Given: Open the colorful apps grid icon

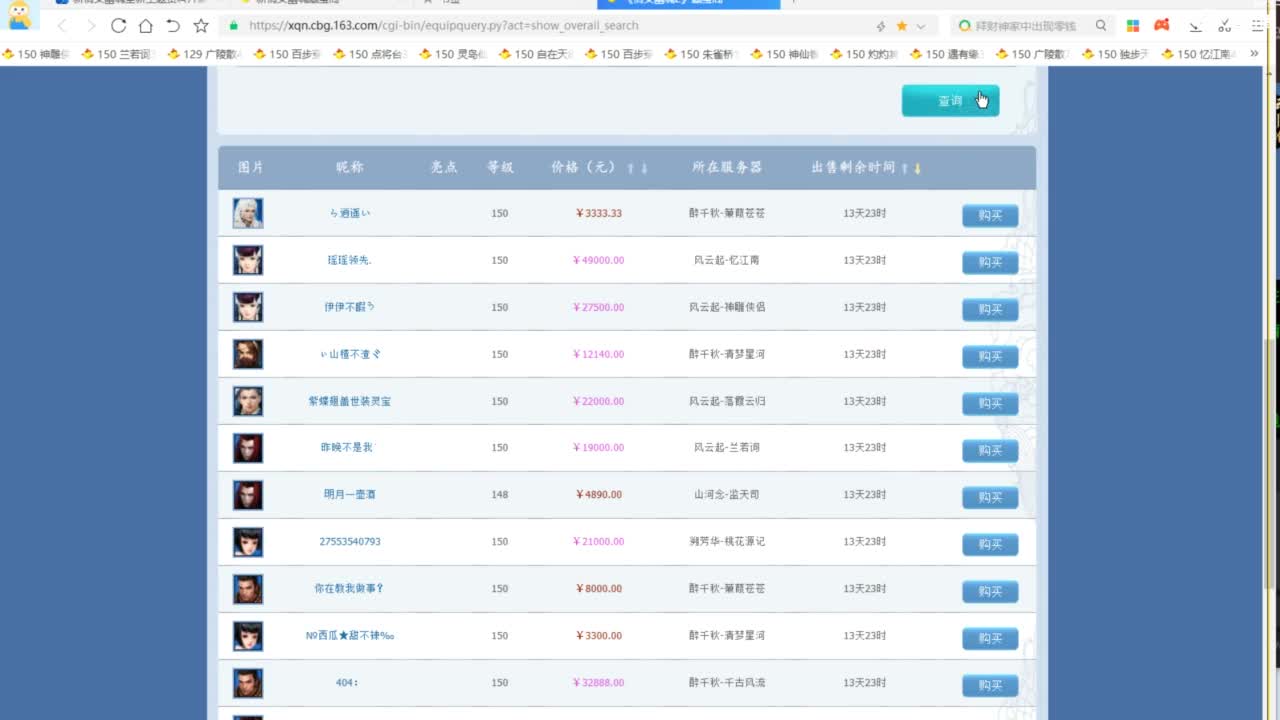Looking at the screenshot, I should (1133, 26).
